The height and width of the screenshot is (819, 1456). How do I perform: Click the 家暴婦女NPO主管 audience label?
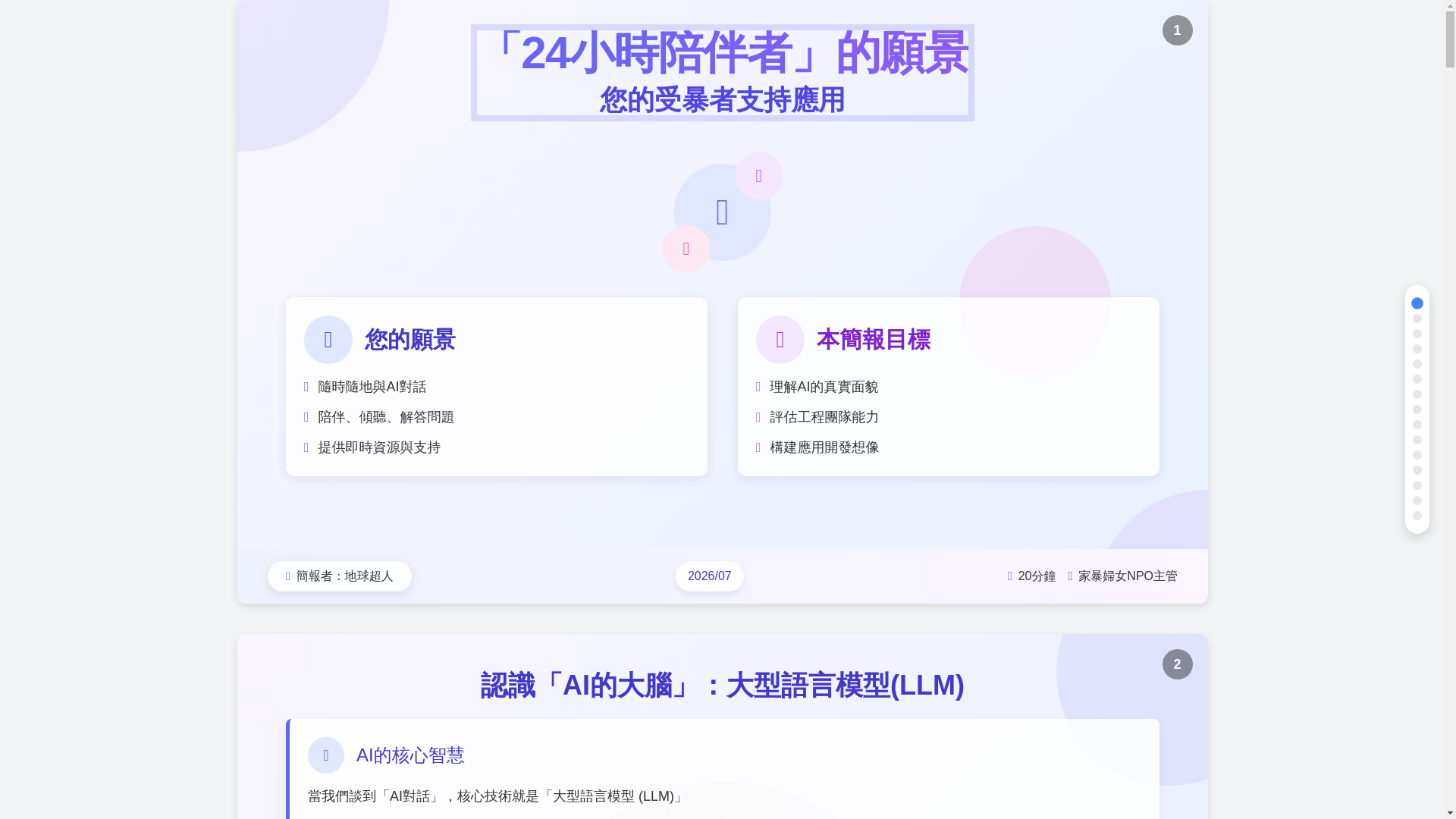point(1128,576)
